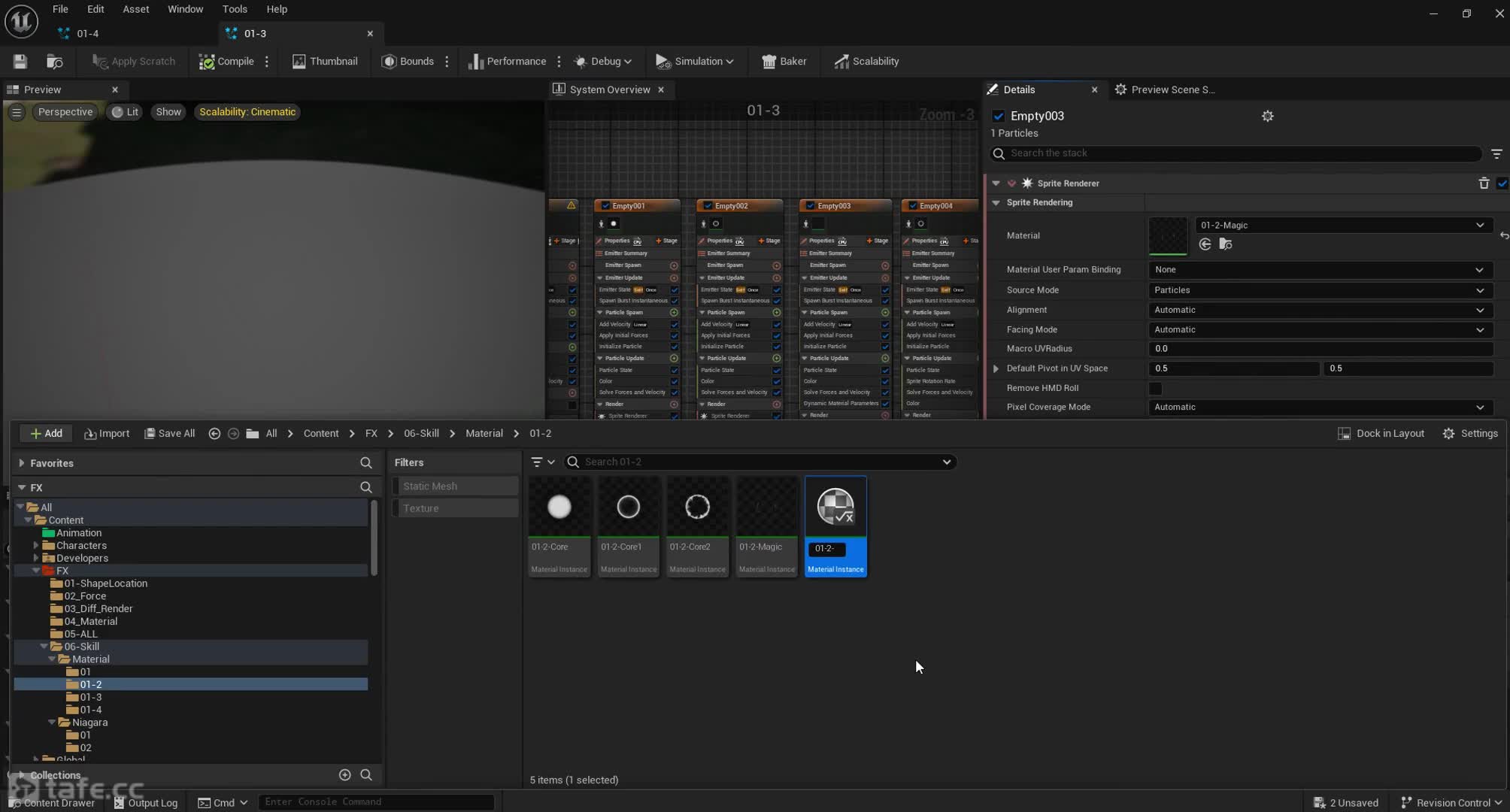Switch to Preview Scene Settings tab
Viewport: 1510px width, 812px height.
(x=1166, y=89)
